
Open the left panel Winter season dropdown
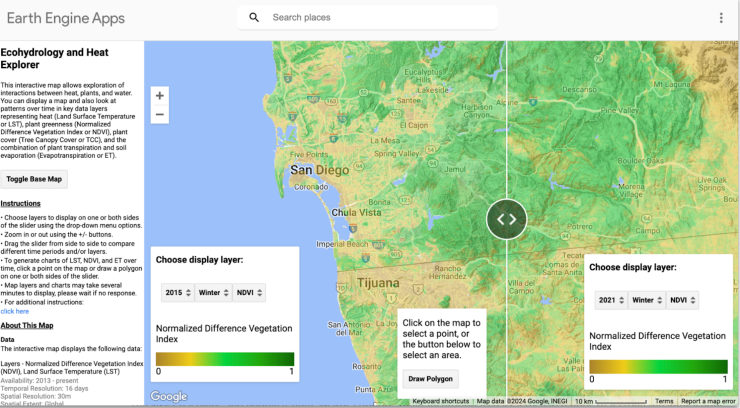(213, 292)
